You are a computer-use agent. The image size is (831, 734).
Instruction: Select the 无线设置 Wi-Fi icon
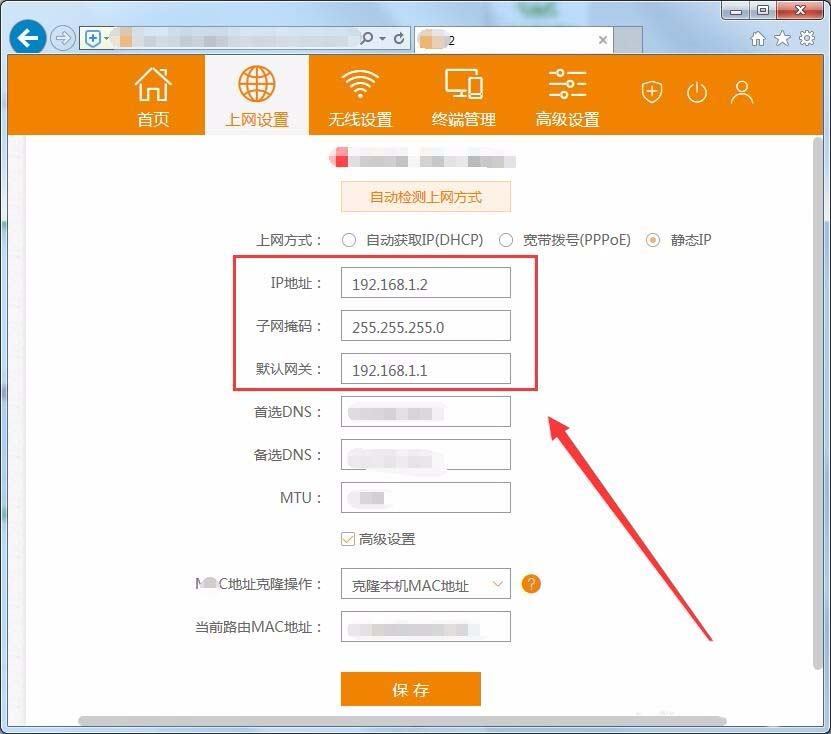point(359,85)
